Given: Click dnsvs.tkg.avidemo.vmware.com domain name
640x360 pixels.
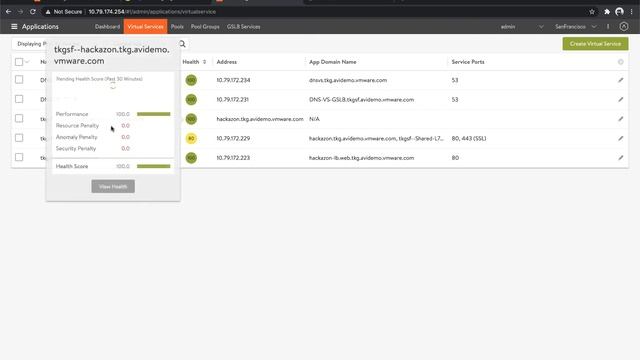Looking at the screenshot, I should [348, 80].
